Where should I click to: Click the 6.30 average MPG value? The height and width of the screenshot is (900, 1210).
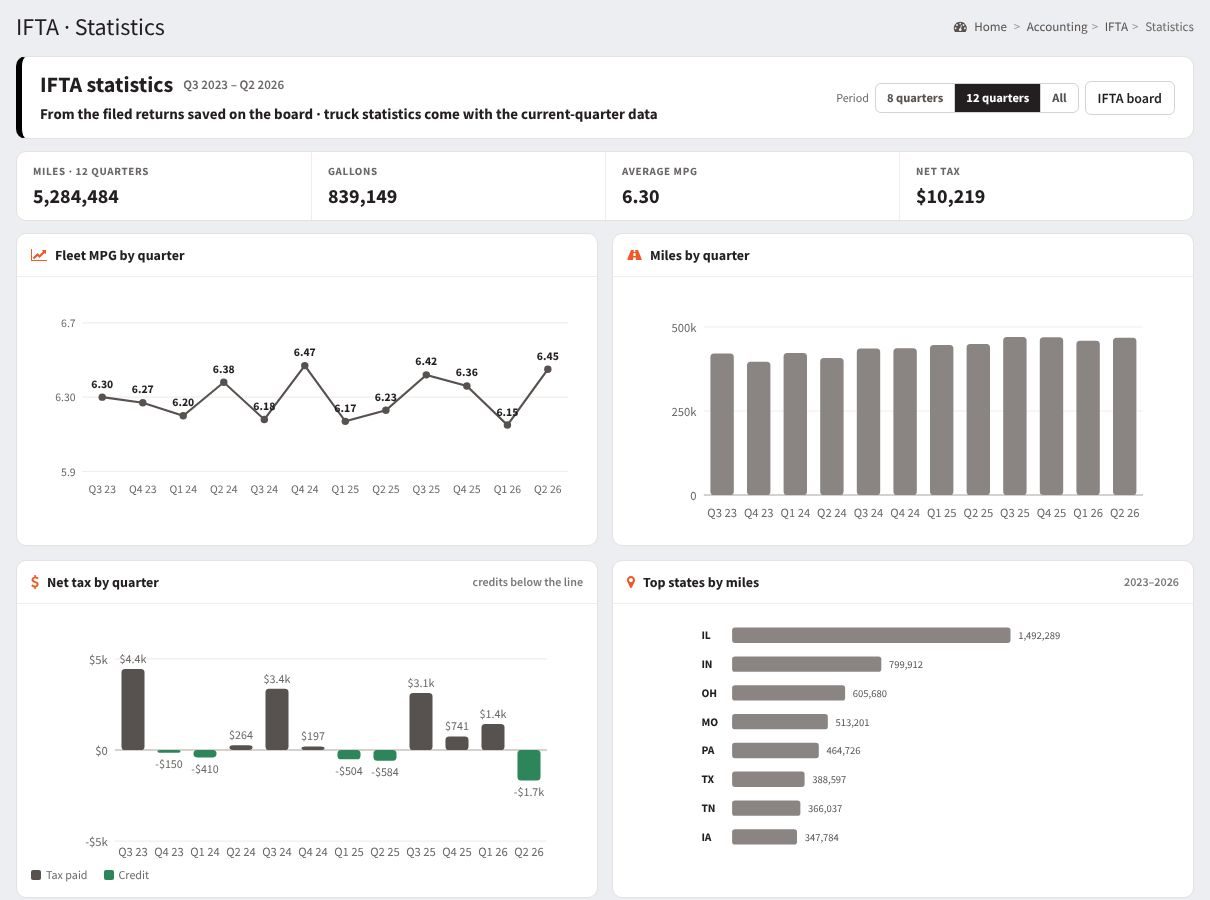click(x=640, y=197)
